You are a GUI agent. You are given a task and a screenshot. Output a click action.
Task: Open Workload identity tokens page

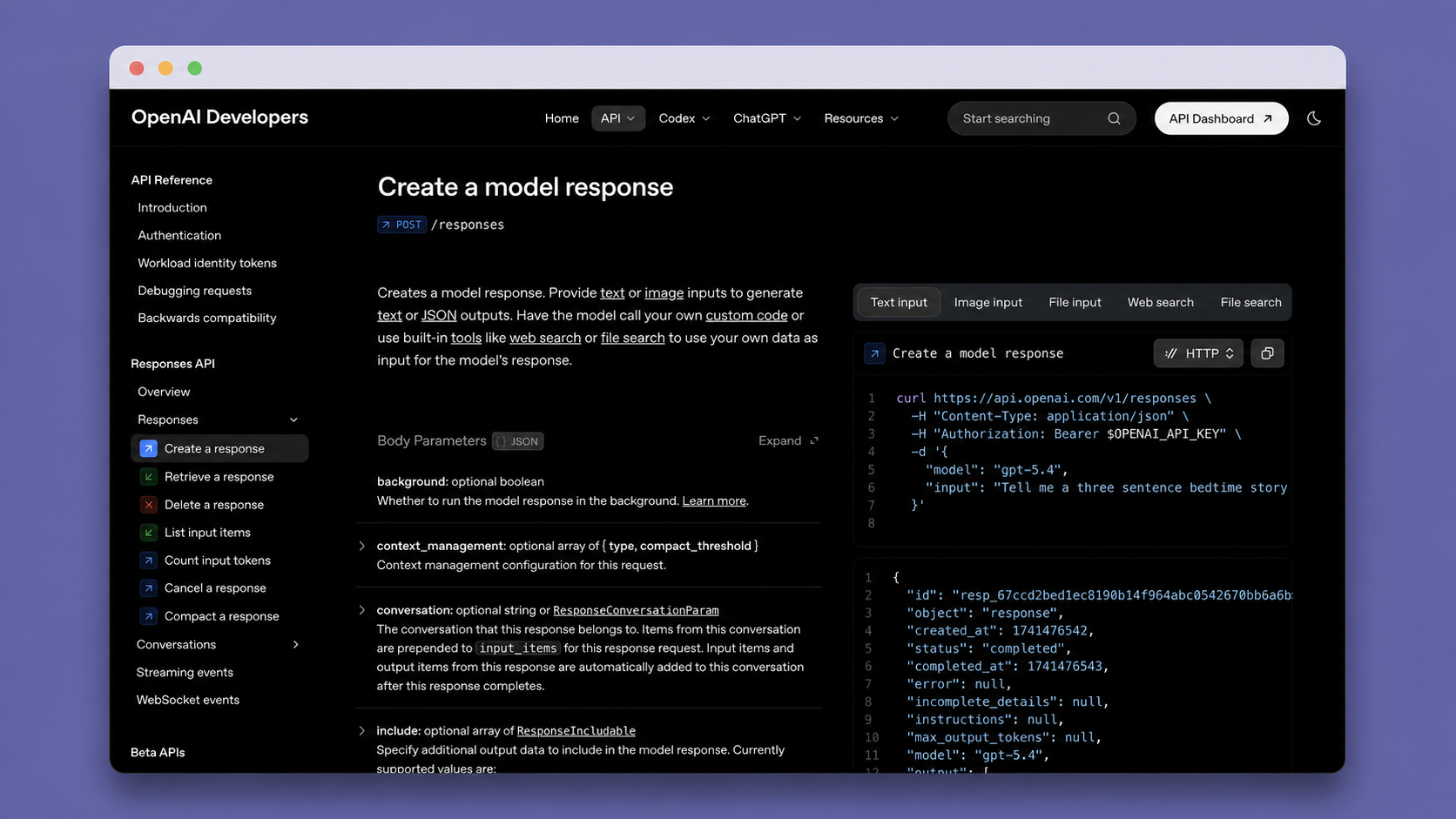(x=207, y=263)
